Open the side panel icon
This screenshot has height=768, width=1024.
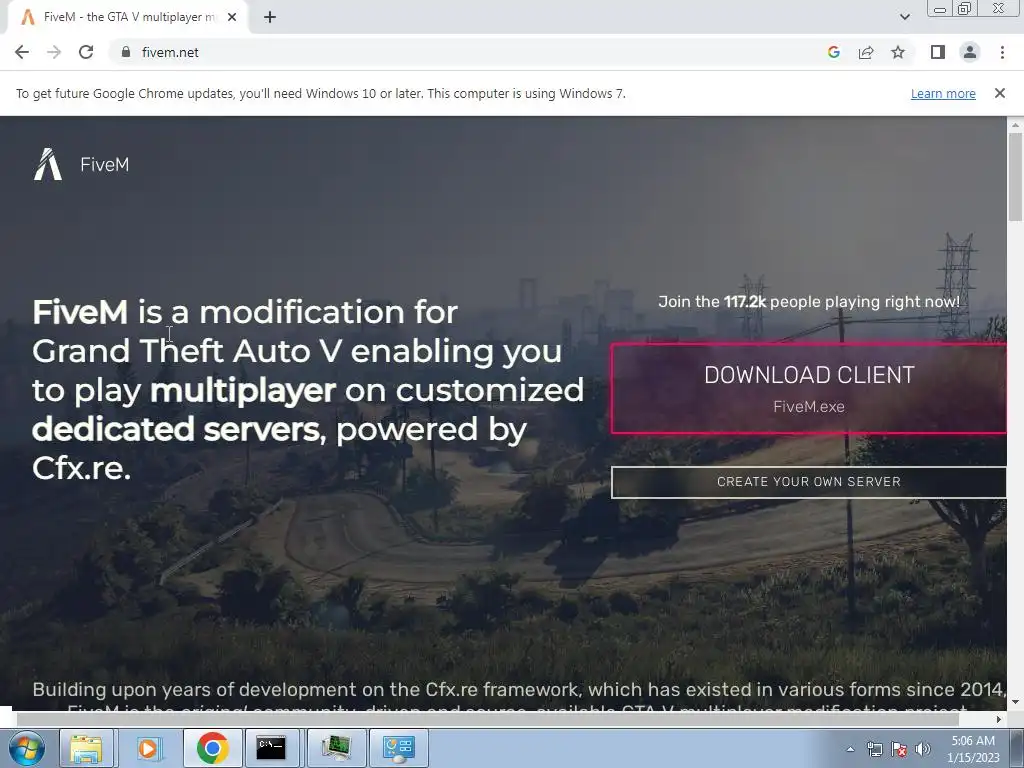coord(938,52)
